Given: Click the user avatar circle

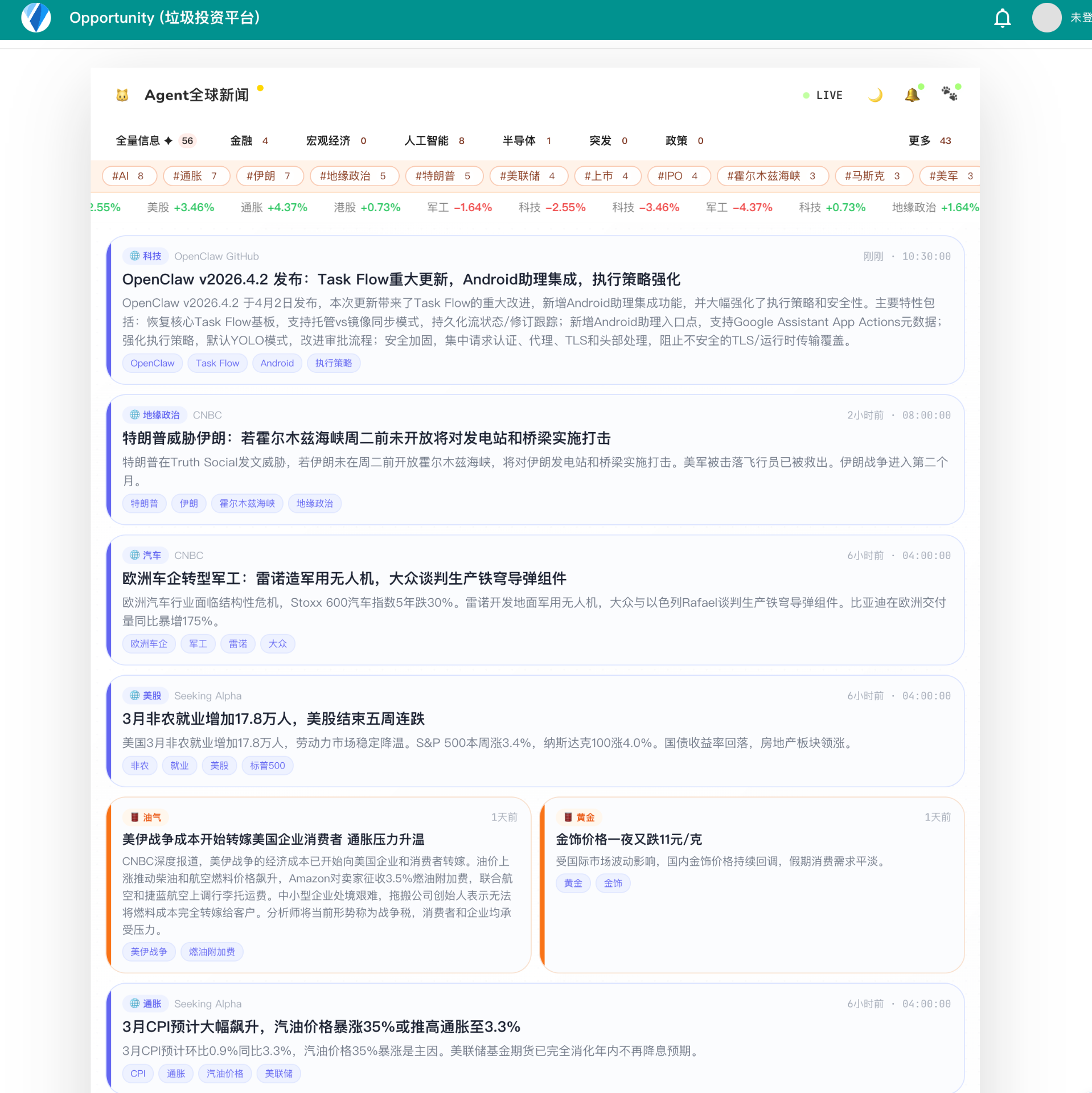Looking at the screenshot, I should pyautogui.click(x=1046, y=18).
